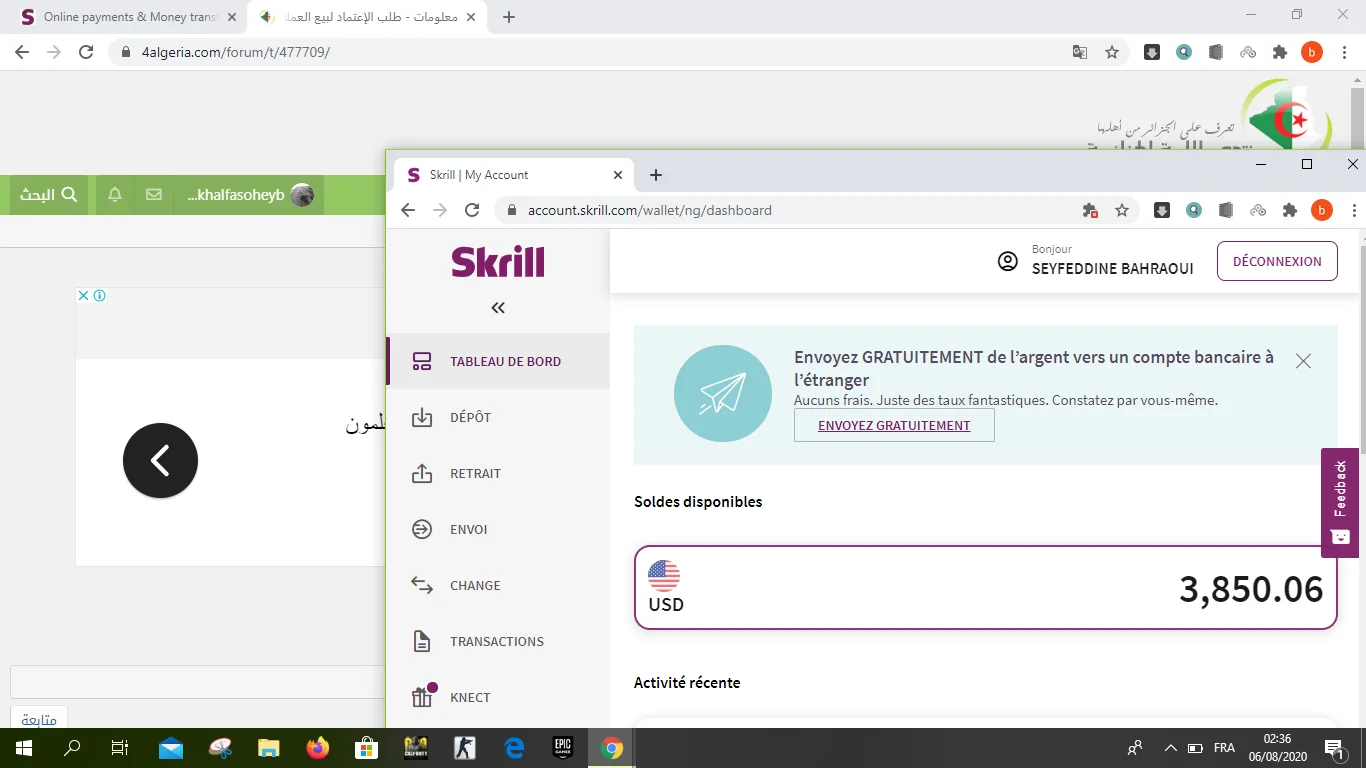Dismiss the free transfer promo banner

1303,362
